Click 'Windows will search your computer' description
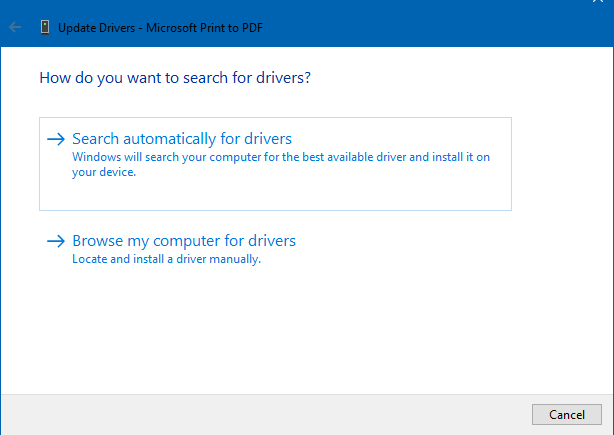This screenshot has height=435, width=614. pos(280,158)
